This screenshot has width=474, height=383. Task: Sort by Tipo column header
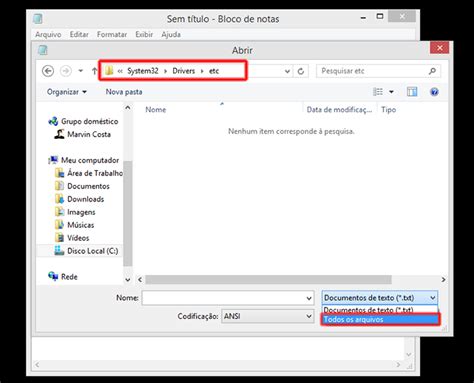389,110
